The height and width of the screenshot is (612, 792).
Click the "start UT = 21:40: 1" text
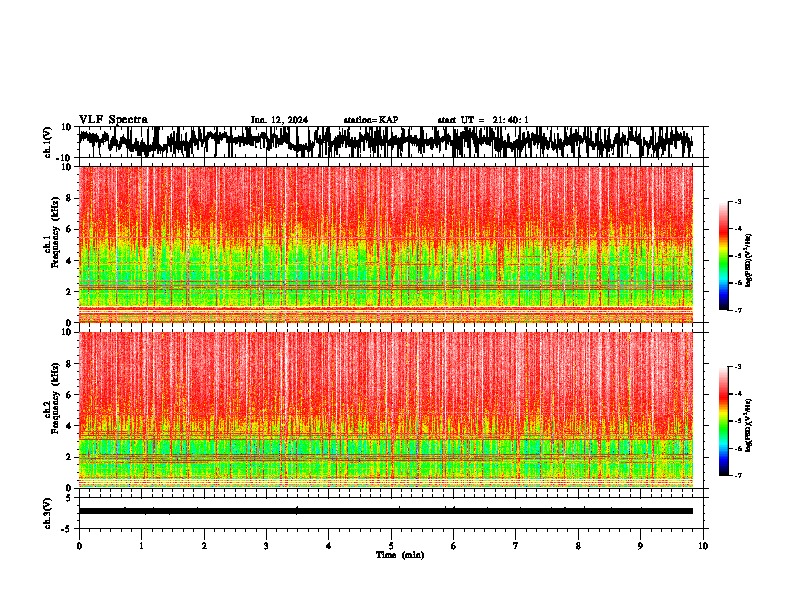tap(483, 120)
